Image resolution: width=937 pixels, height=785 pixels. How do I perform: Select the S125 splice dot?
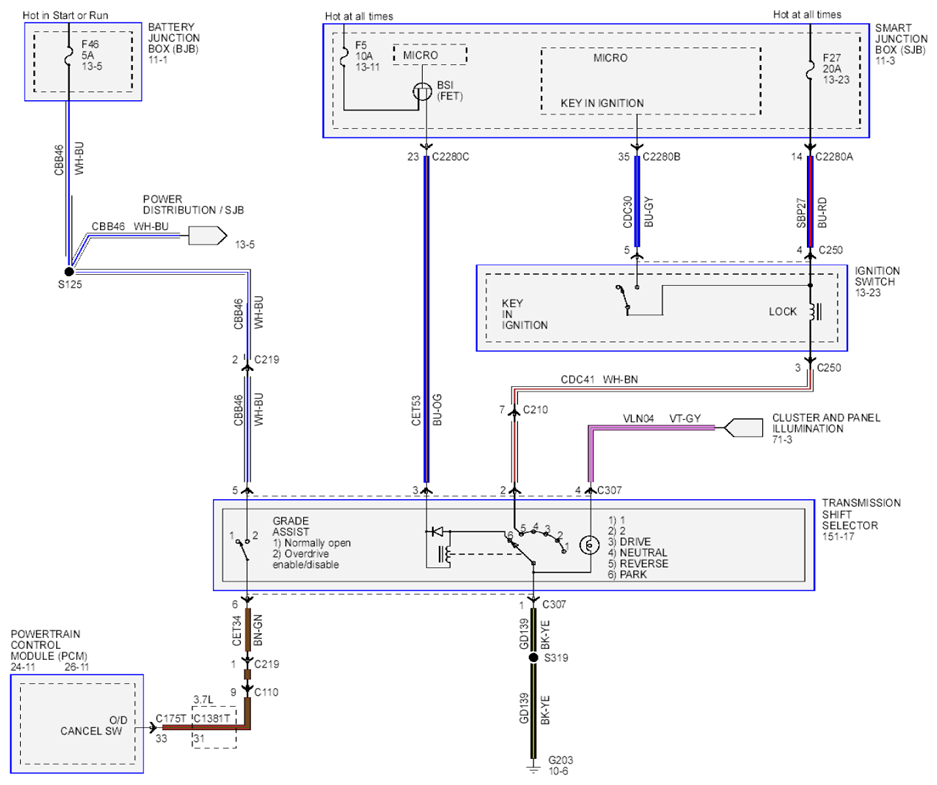click(69, 272)
